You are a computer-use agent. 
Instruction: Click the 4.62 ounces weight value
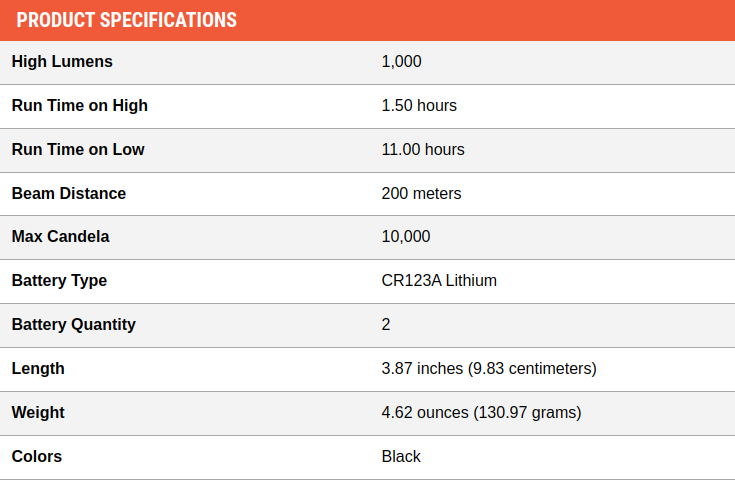click(481, 413)
